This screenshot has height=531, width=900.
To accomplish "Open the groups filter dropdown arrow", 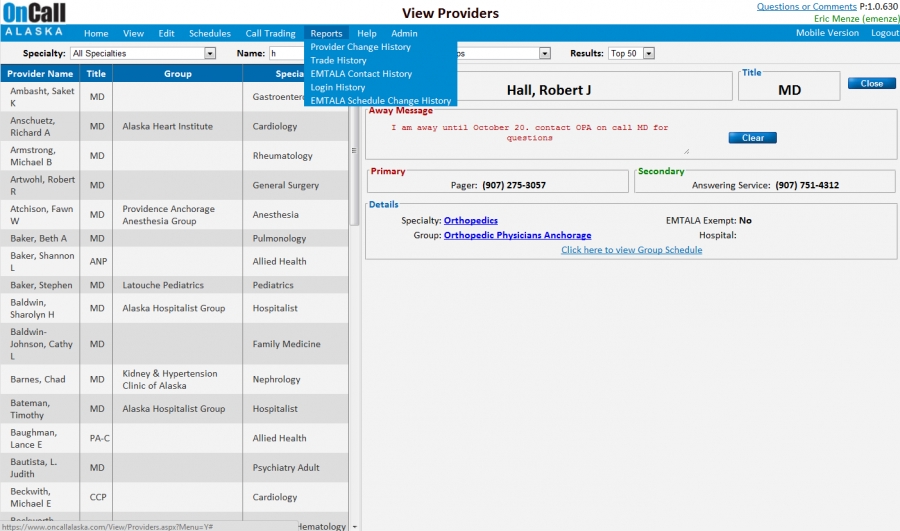I will (x=545, y=53).
